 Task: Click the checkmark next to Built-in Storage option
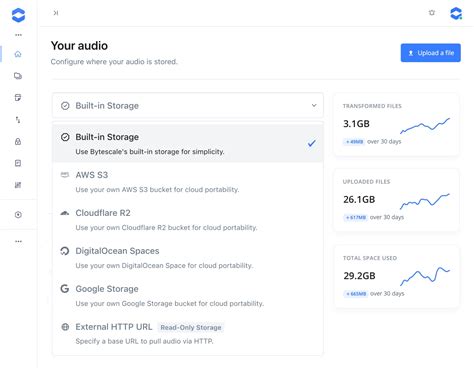312,143
